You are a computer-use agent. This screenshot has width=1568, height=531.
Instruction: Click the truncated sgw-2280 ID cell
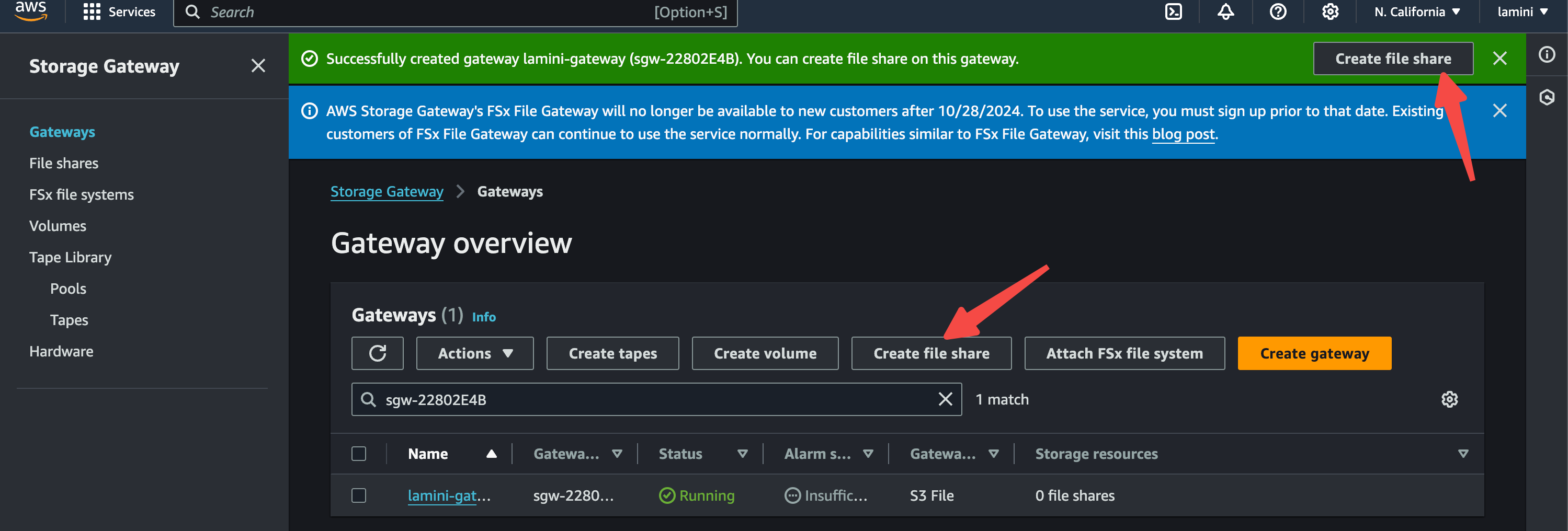tap(573, 495)
